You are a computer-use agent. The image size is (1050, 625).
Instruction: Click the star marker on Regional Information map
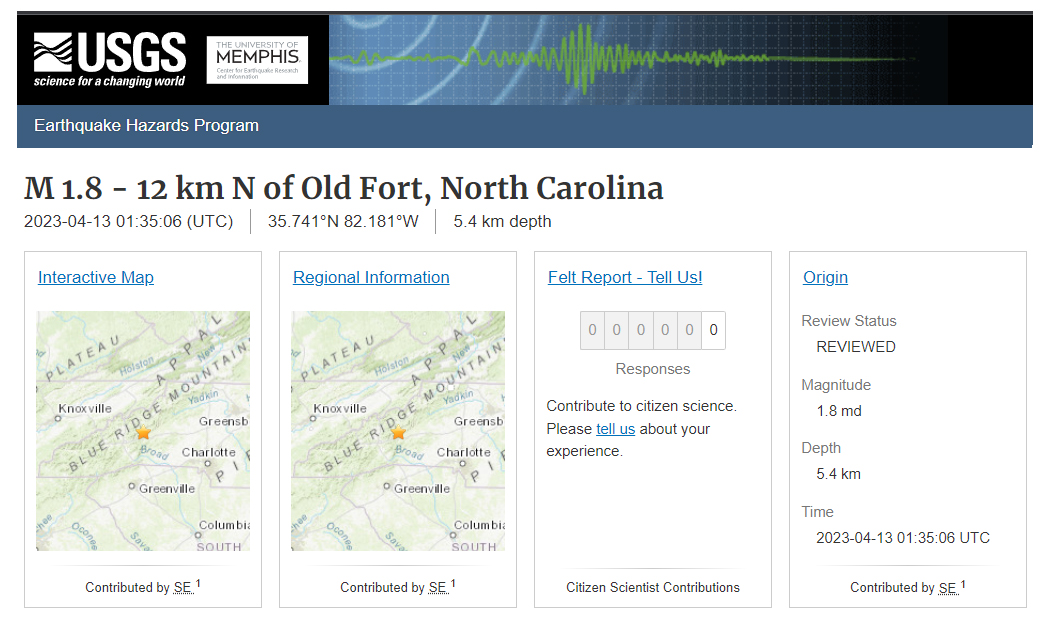tap(398, 433)
